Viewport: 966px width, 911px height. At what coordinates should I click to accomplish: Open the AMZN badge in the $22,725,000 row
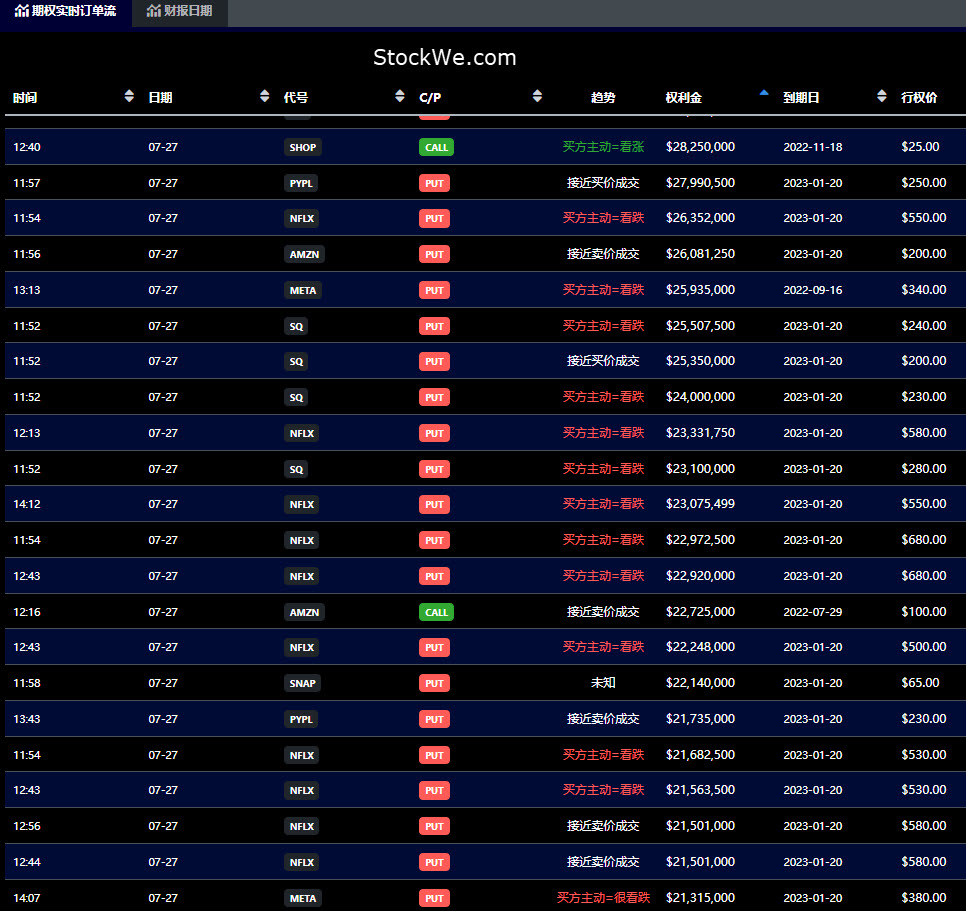click(304, 612)
